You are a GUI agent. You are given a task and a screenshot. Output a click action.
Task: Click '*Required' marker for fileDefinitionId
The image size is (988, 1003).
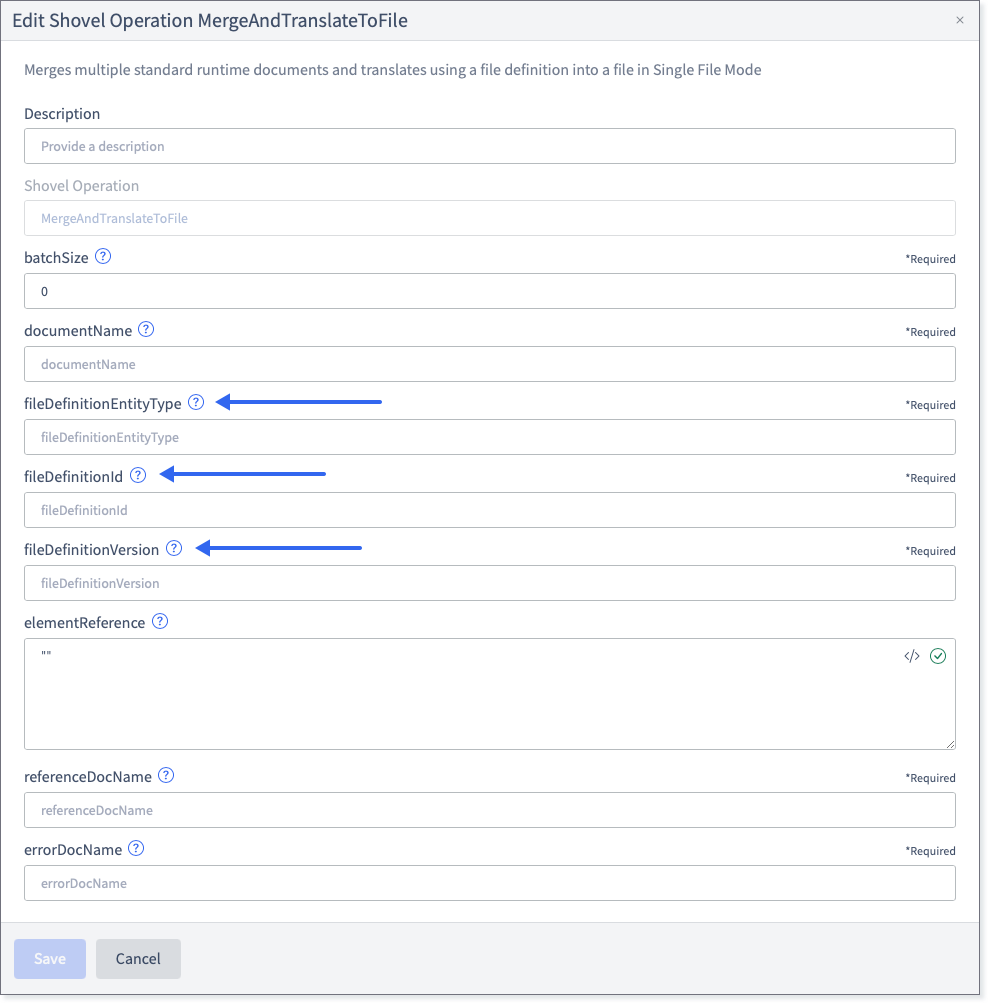(930, 478)
